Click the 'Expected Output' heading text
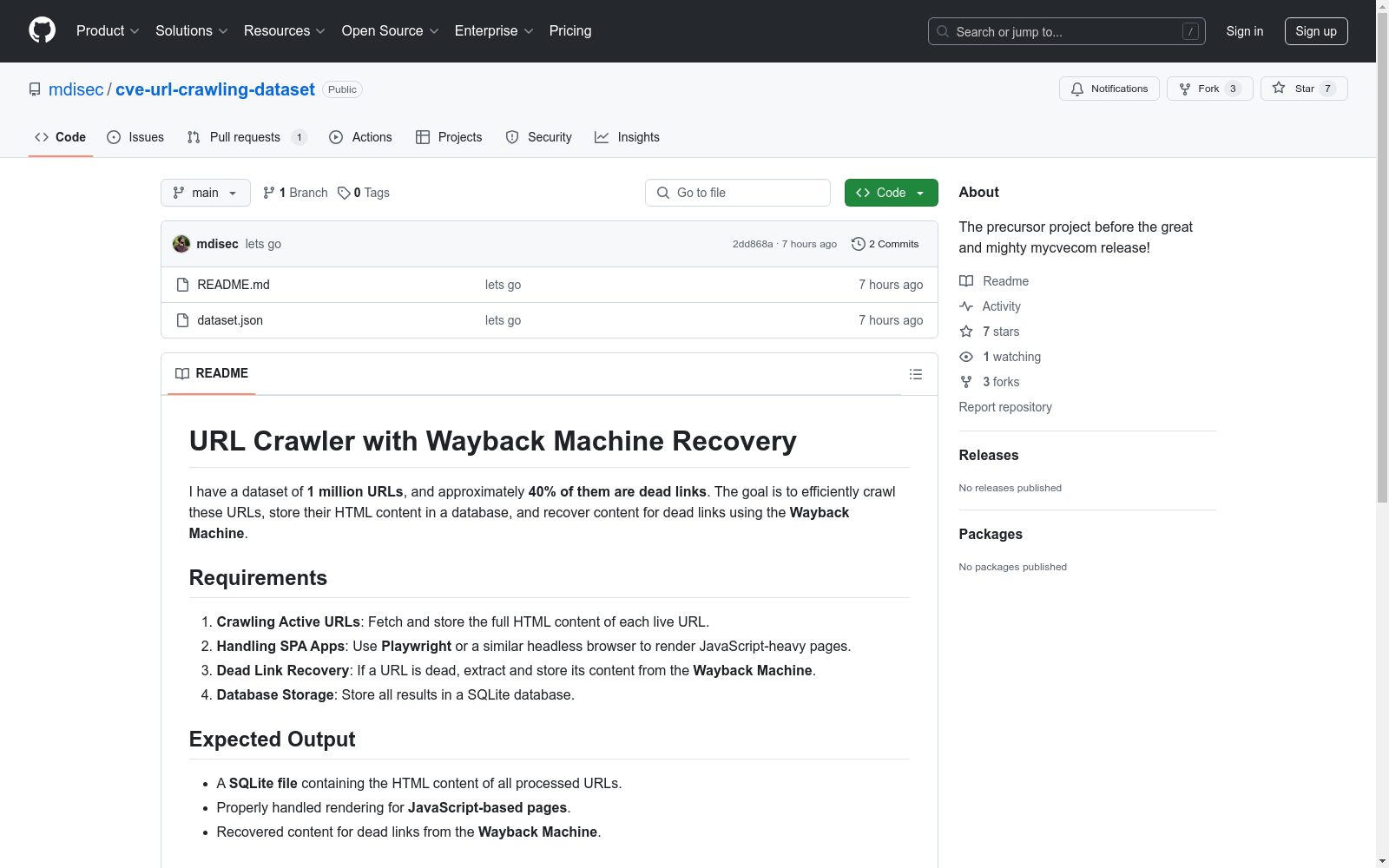1389x868 pixels. coord(272,740)
